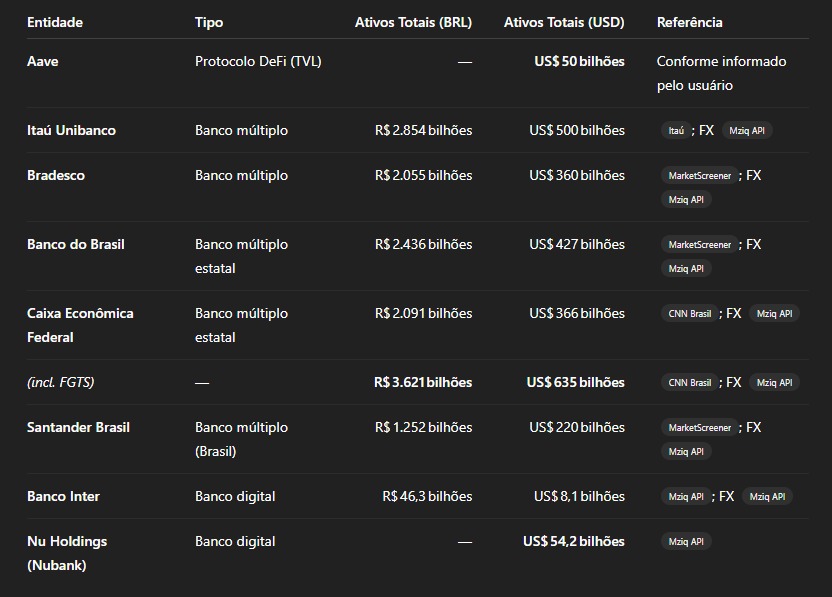This screenshot has width=832, height=597.
Task: Select the R$ 1.252 bilhões value
Action: point(423,428)
